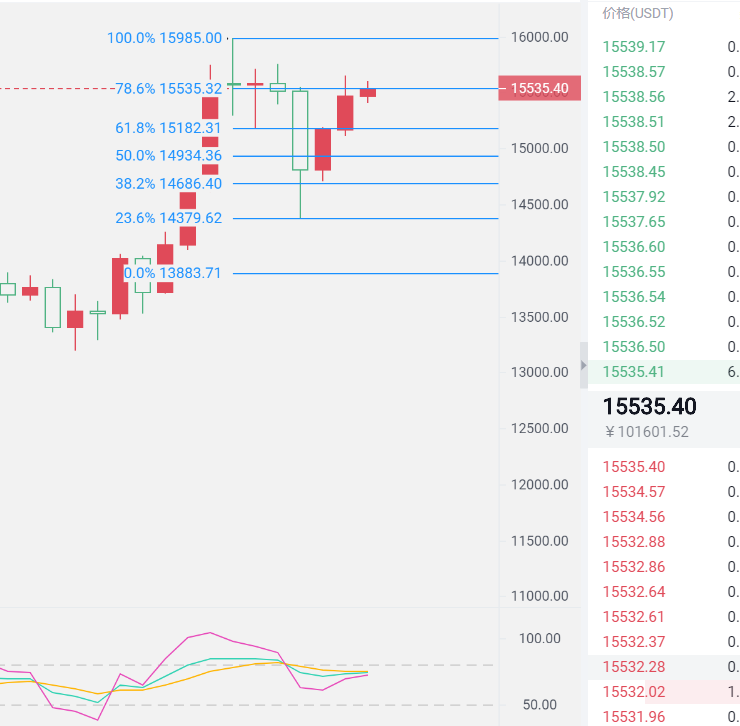The image size is (740, 726).
Task: Click ask price 15538.50 in order book
Action: click(x=634, y=147)
